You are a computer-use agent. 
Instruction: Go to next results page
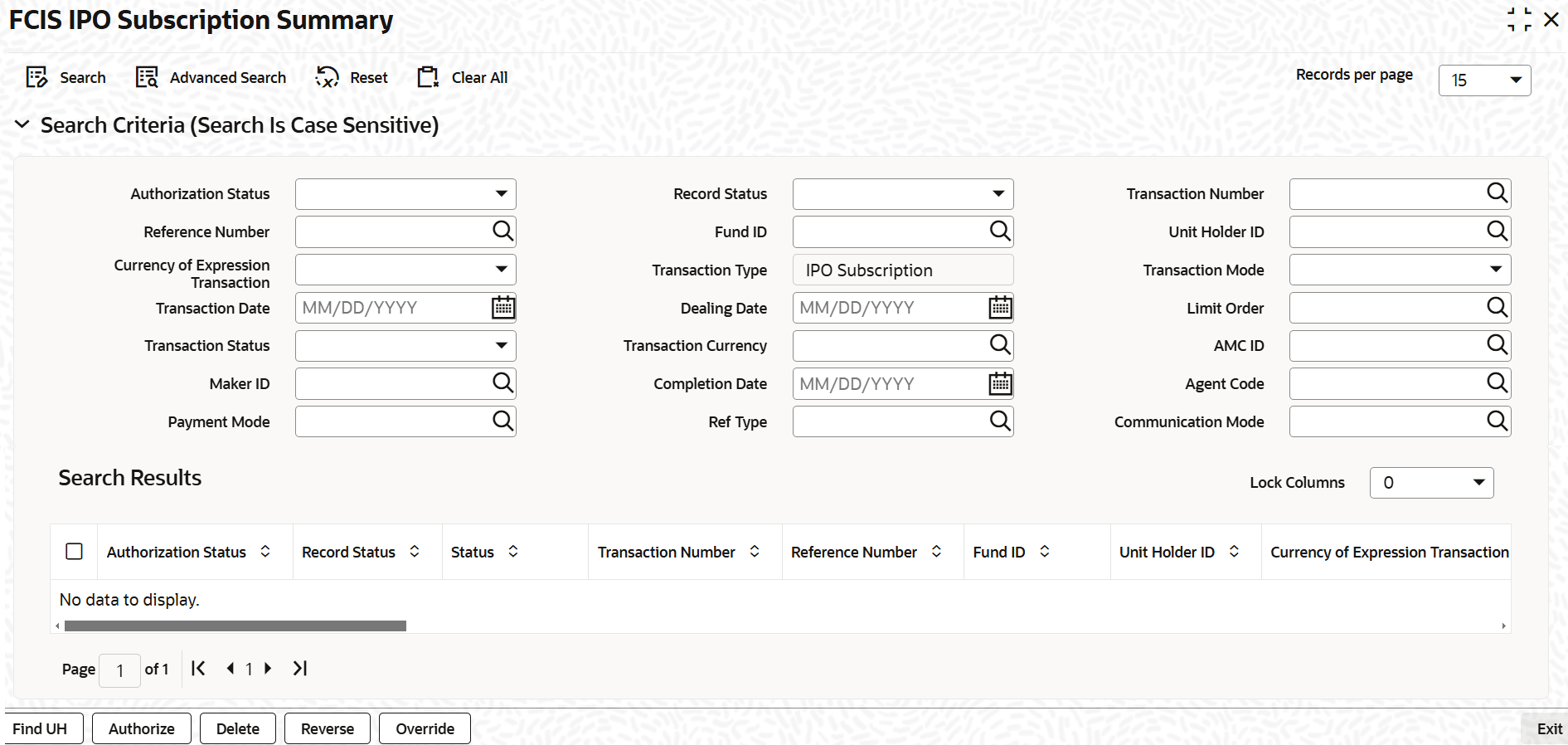point(267,669)
